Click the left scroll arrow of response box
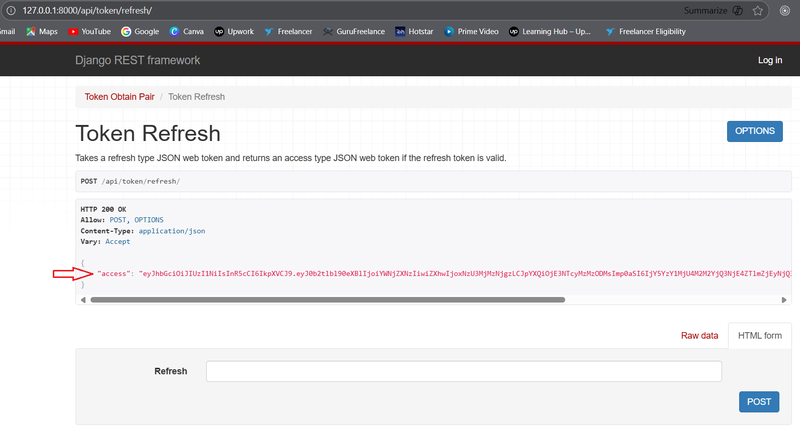 click(83, 300)
